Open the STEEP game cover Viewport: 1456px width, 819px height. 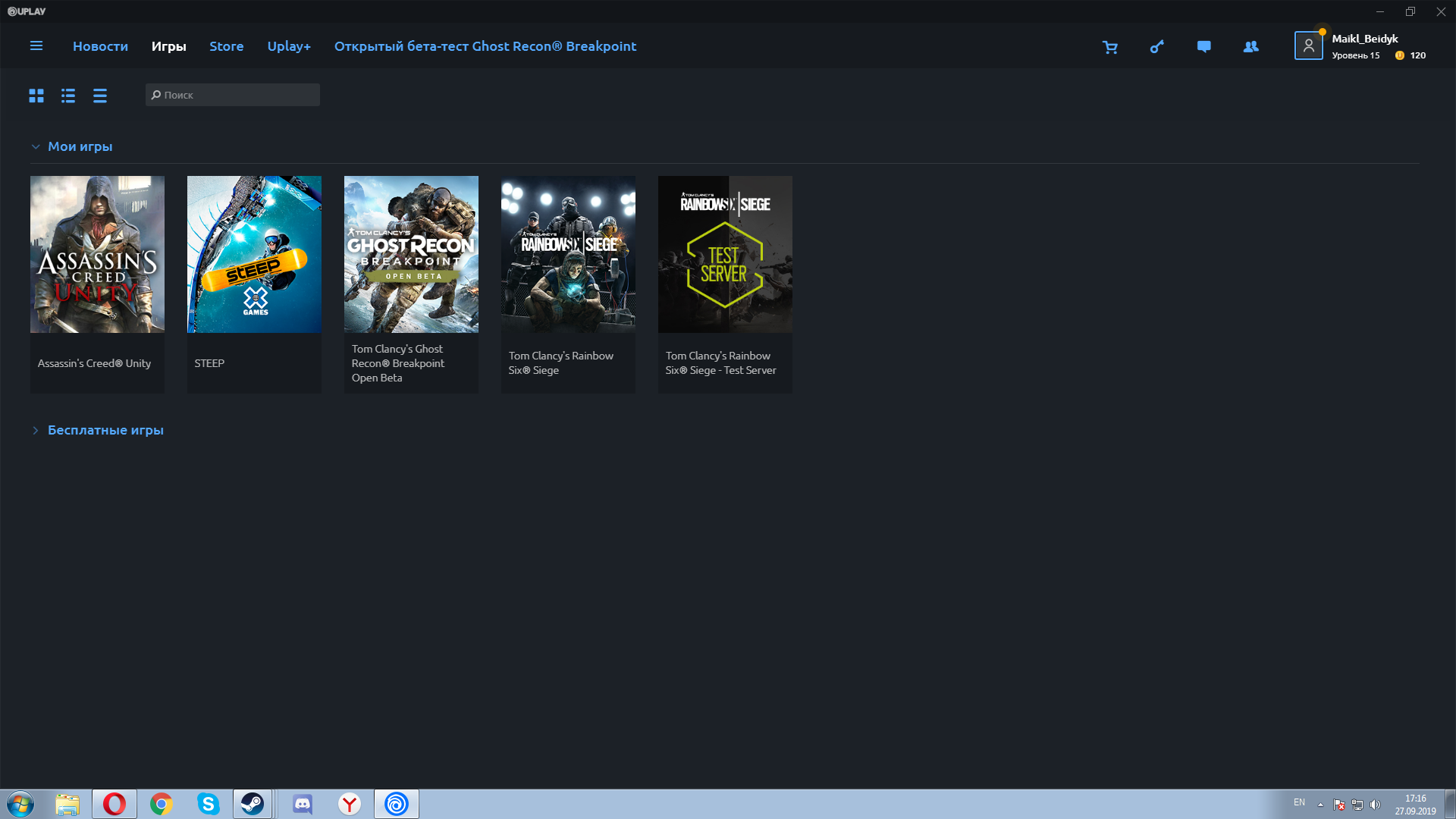point(254,254)
